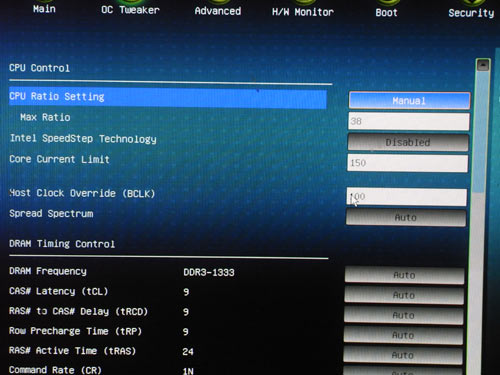Open the RAS# Active Time Auto dropdown
Viewport: 500px width, 375px height.
click(403, 355)
